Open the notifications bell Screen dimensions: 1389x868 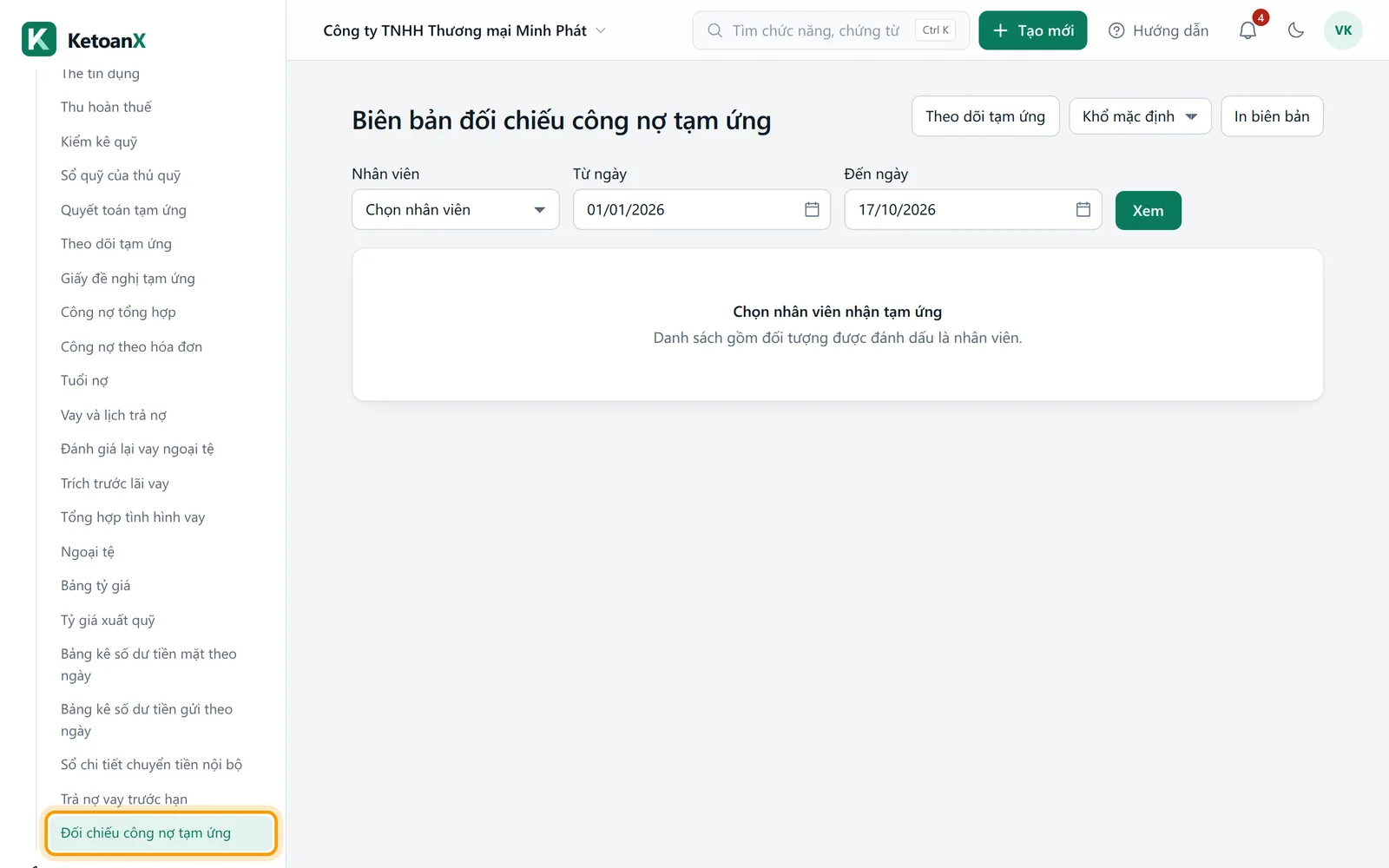point(1247,30)
